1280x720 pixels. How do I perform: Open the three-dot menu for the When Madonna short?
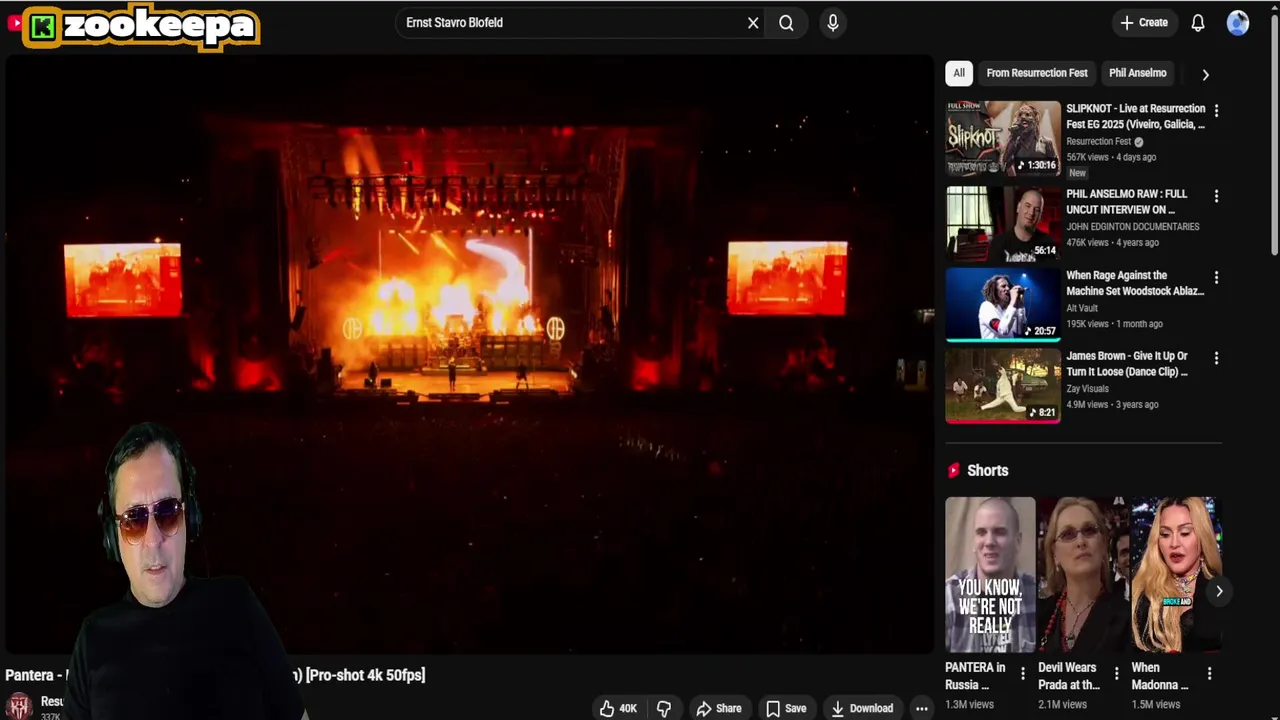click(1209, 674)
